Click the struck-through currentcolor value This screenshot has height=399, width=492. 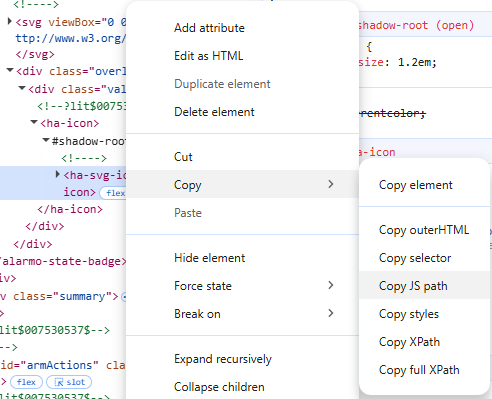pyautogui.click(x=392, y=113)
